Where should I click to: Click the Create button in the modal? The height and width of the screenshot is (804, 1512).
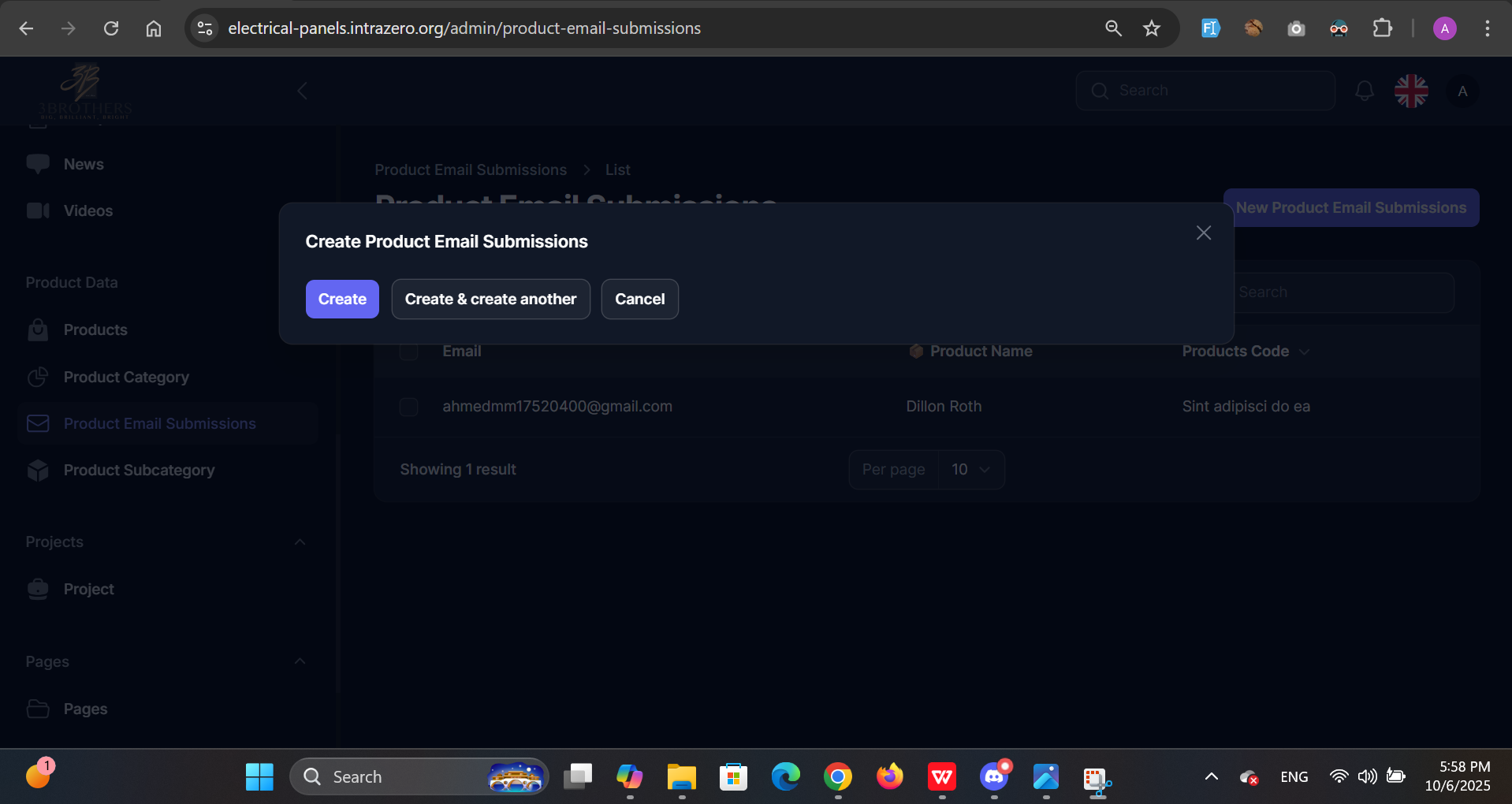pos(341,300)
